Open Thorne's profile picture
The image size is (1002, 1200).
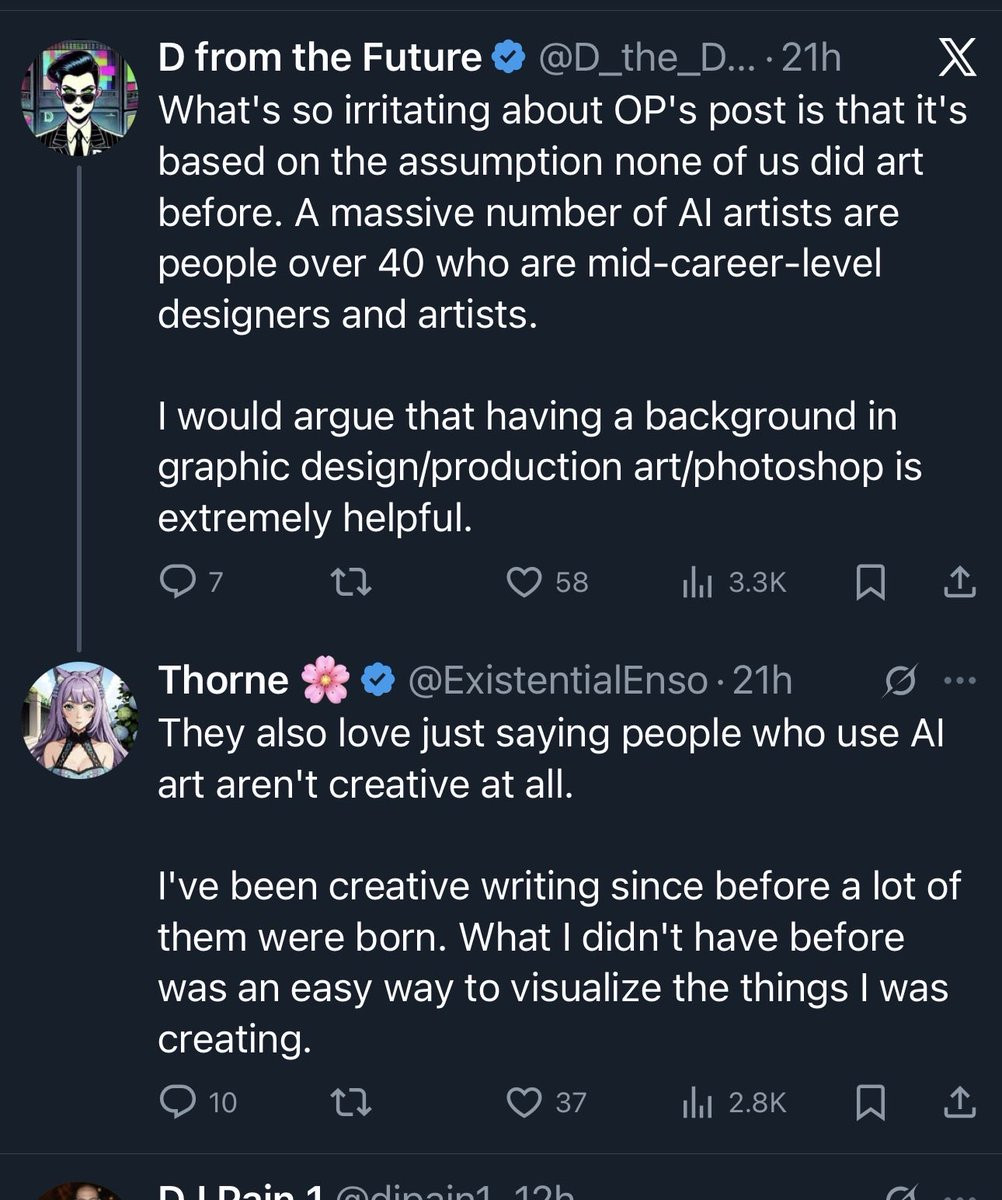pos(79,718)
